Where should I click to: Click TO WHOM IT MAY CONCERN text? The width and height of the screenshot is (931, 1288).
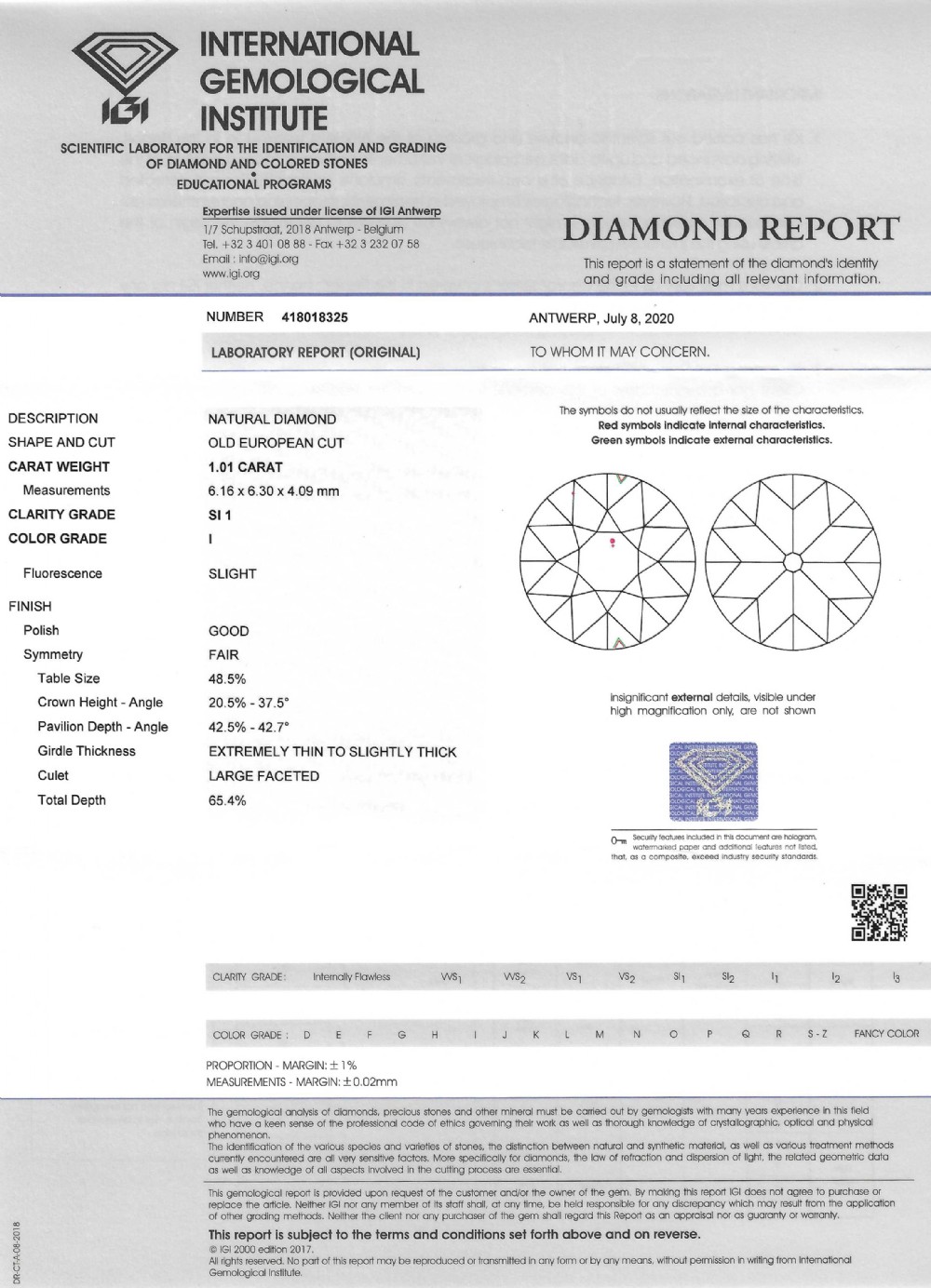tap(620, 352)
